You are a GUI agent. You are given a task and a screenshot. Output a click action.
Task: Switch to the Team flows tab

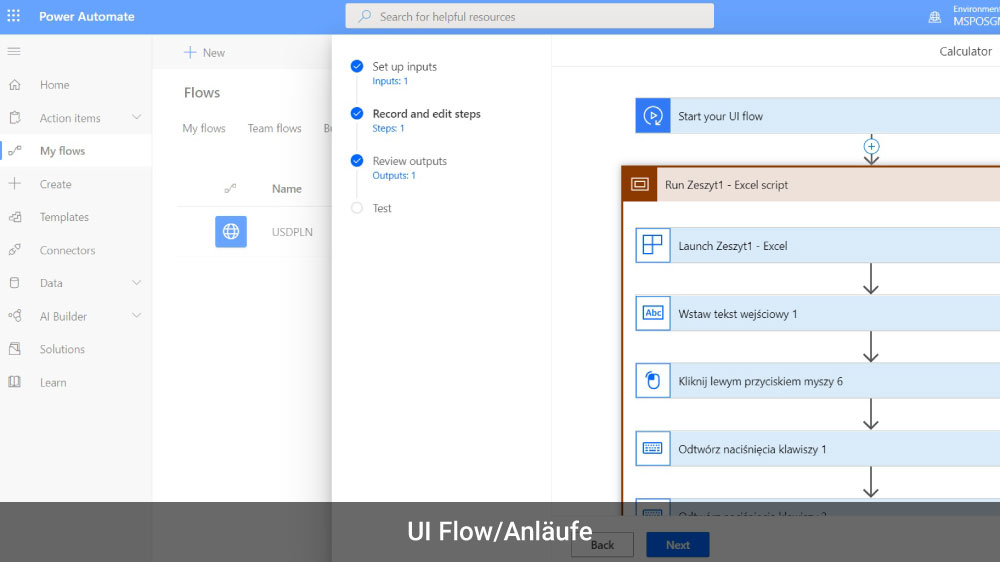coord(274,128)
